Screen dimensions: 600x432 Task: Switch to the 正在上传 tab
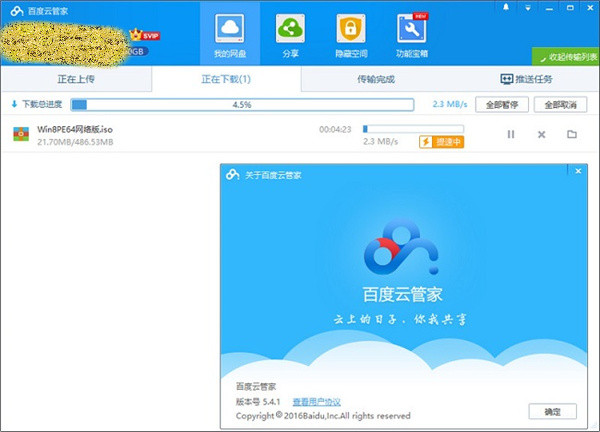pyautogui.click(x=76, y=79)
